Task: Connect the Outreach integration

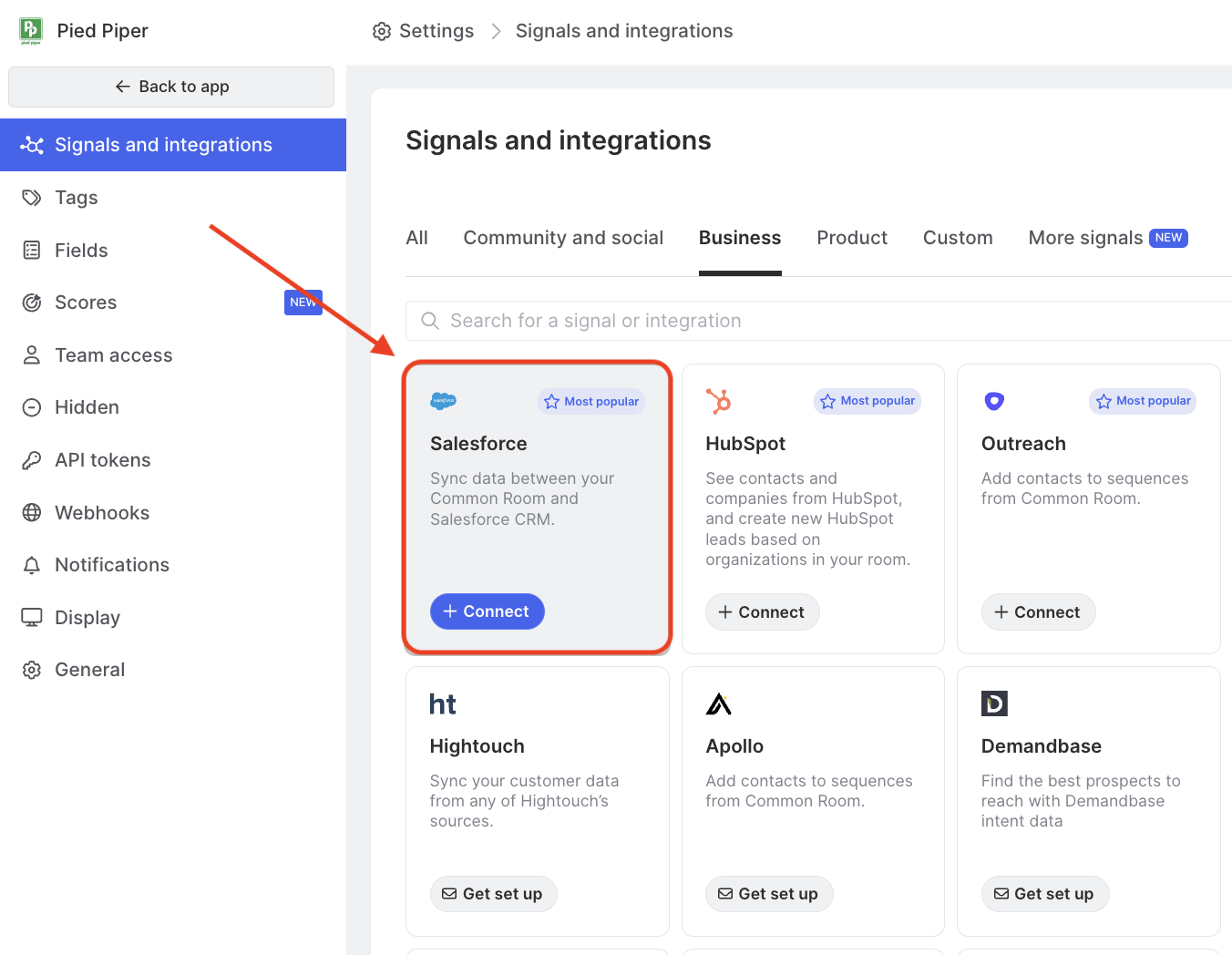Action: [1038, 612]
